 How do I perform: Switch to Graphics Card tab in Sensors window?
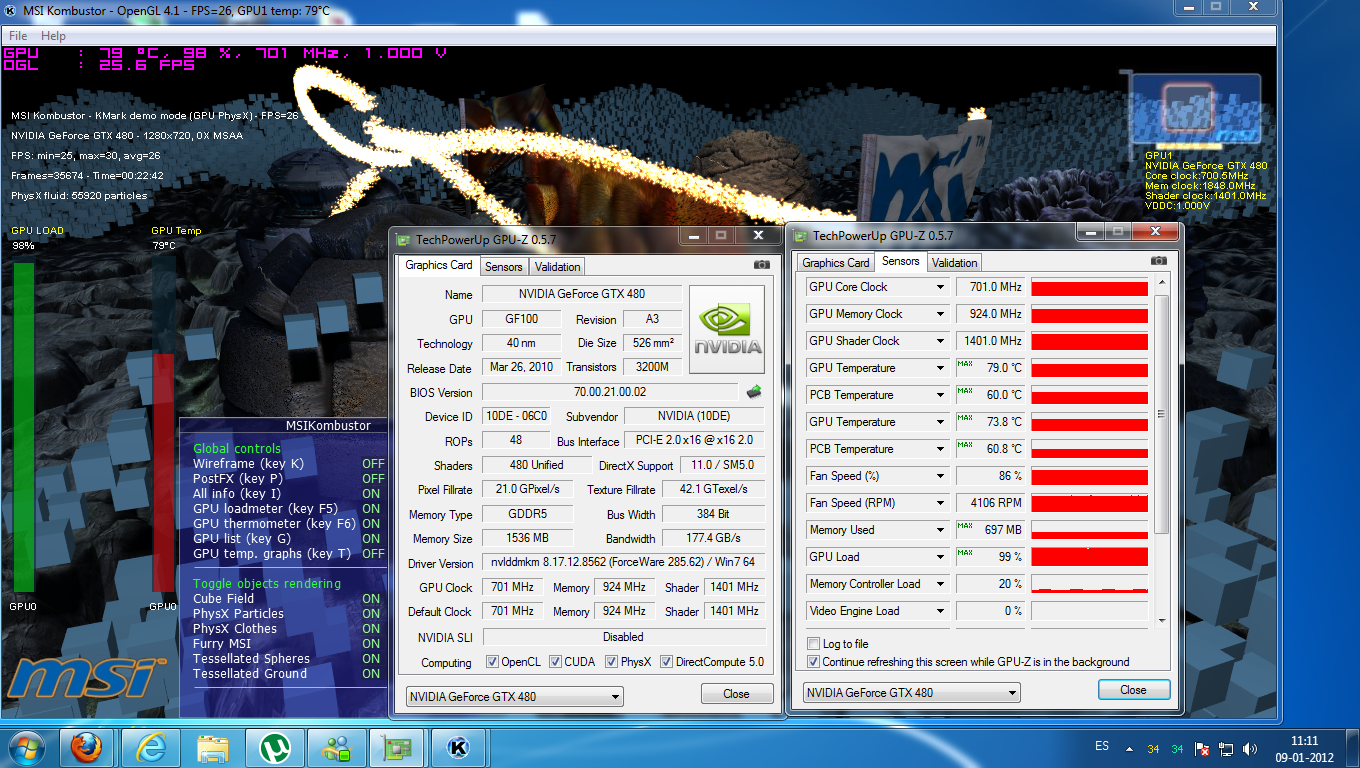click(836, 263)
